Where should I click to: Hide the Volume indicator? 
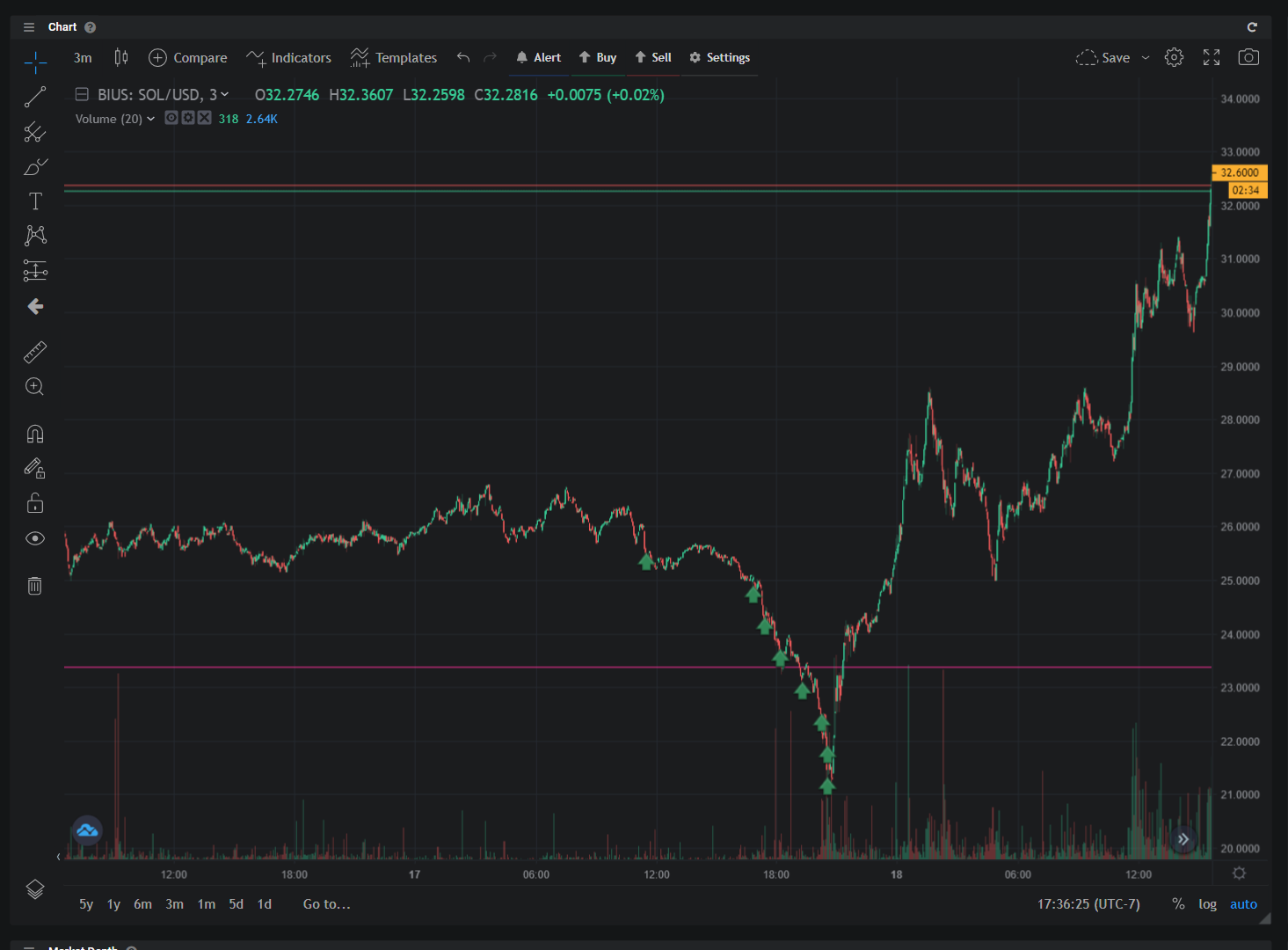(x=171, y=118)
